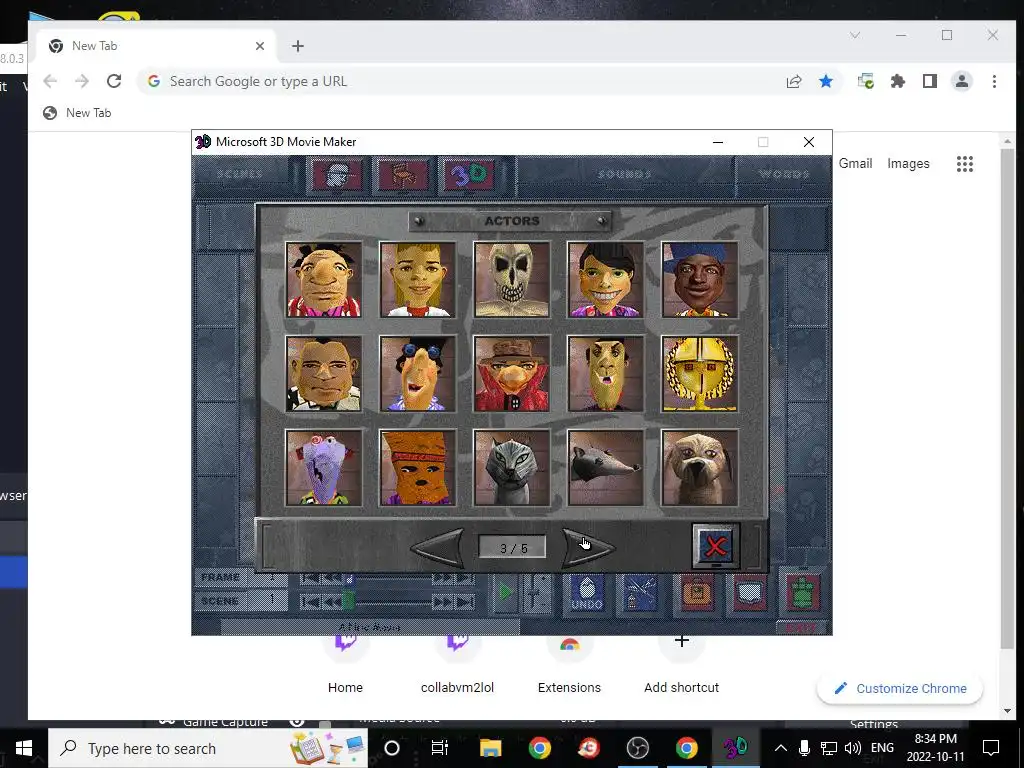
Task: Cancel the Actors browser with red X
Action: click(716, 546)
